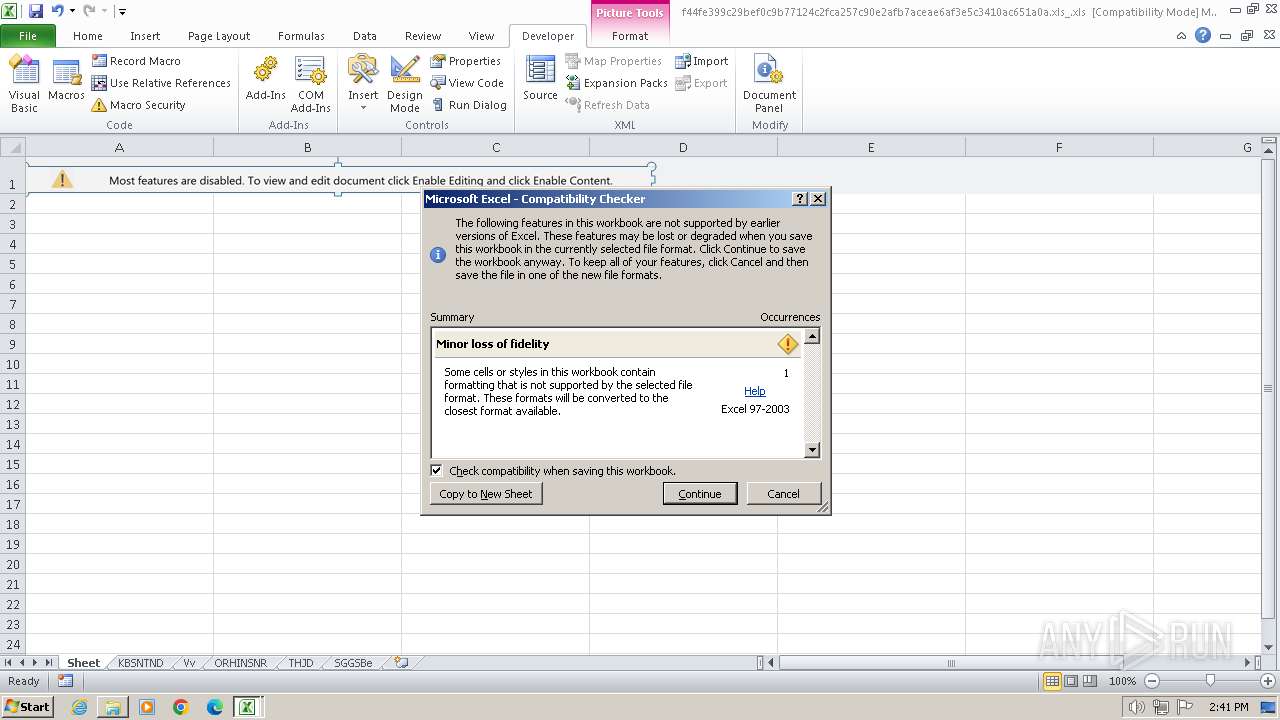The height and width of the screenshot is (720, 1280).
Task: Select the KBSNTND sheet tab
Action: tap(140, 663)
